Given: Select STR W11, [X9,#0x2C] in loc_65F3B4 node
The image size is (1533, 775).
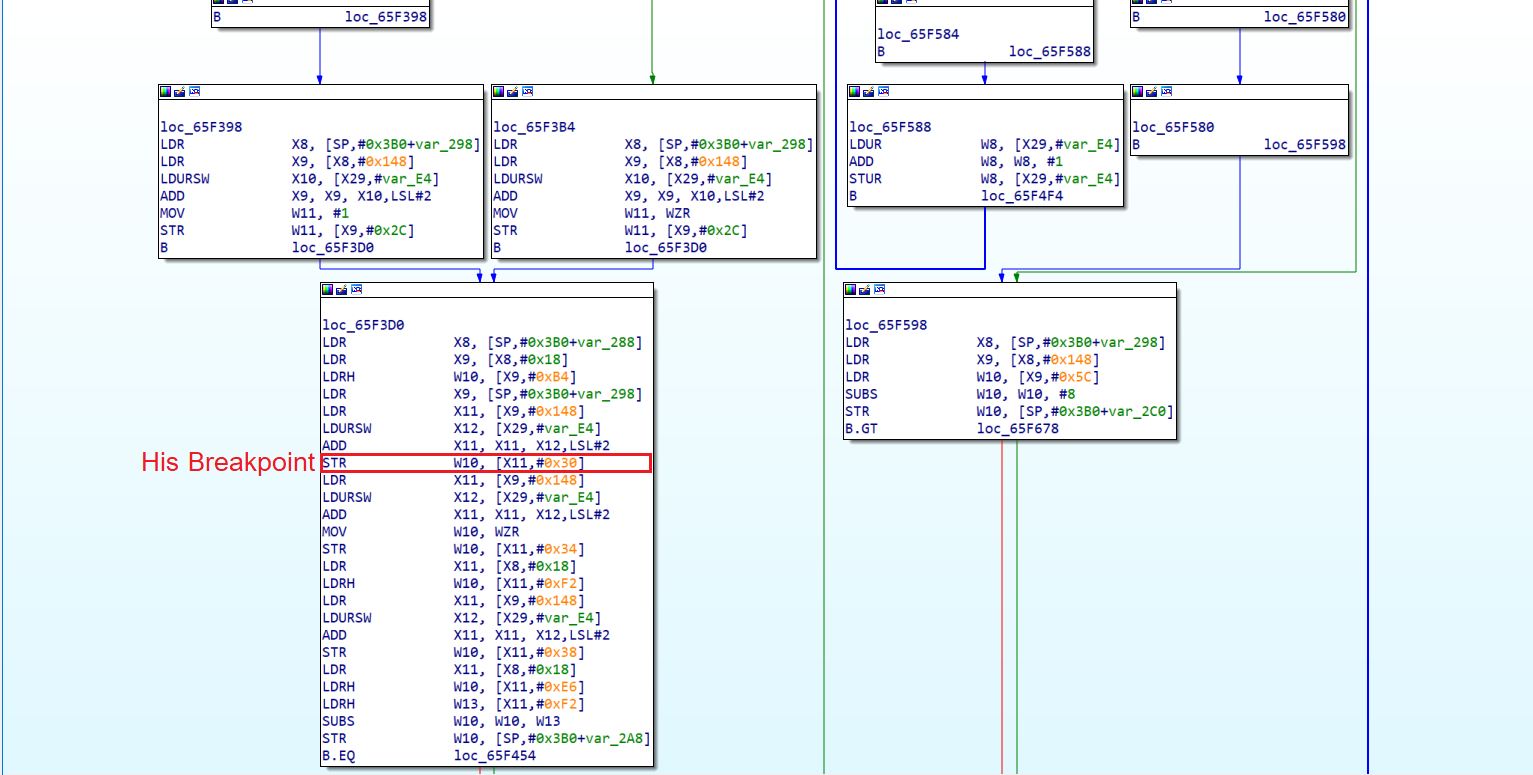Looking at the screenshot, I should point(619,230).
